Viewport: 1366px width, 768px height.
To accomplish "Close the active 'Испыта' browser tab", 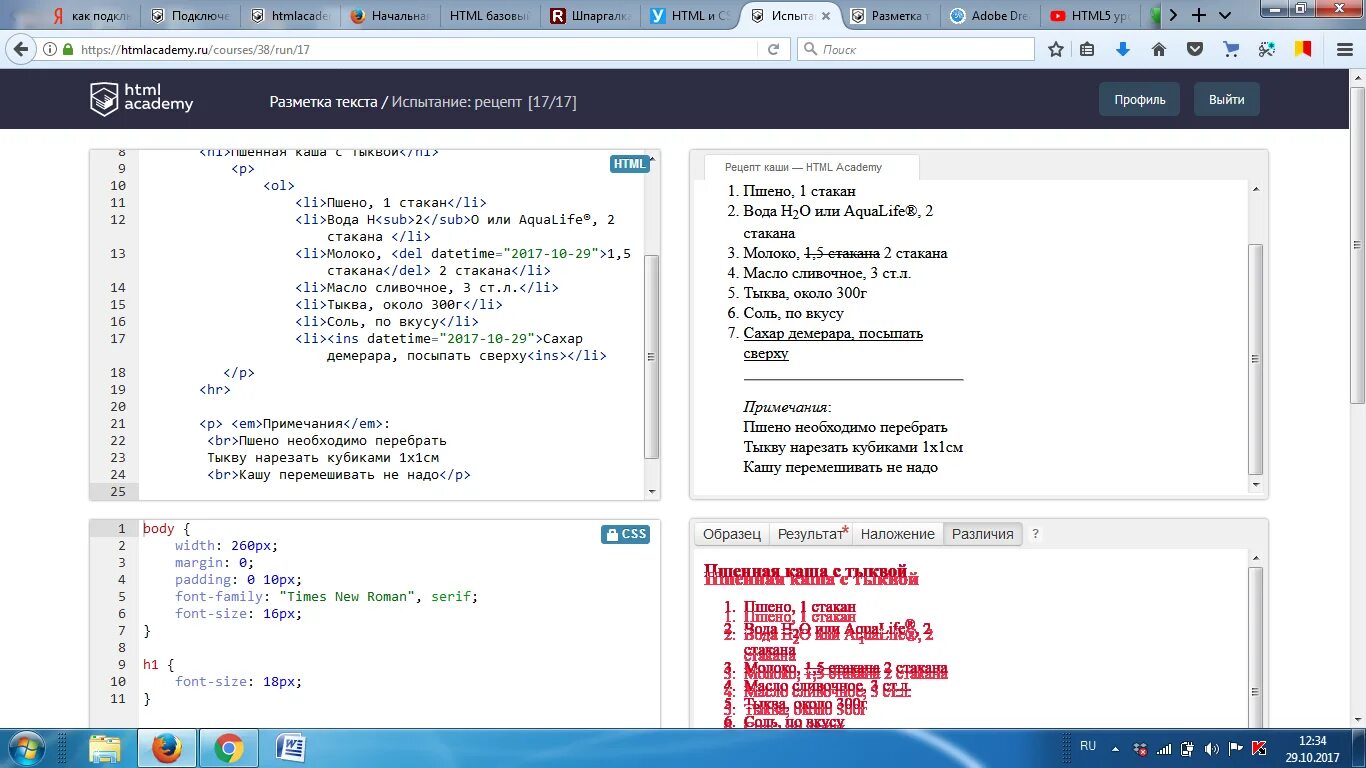I will [827, 16].
